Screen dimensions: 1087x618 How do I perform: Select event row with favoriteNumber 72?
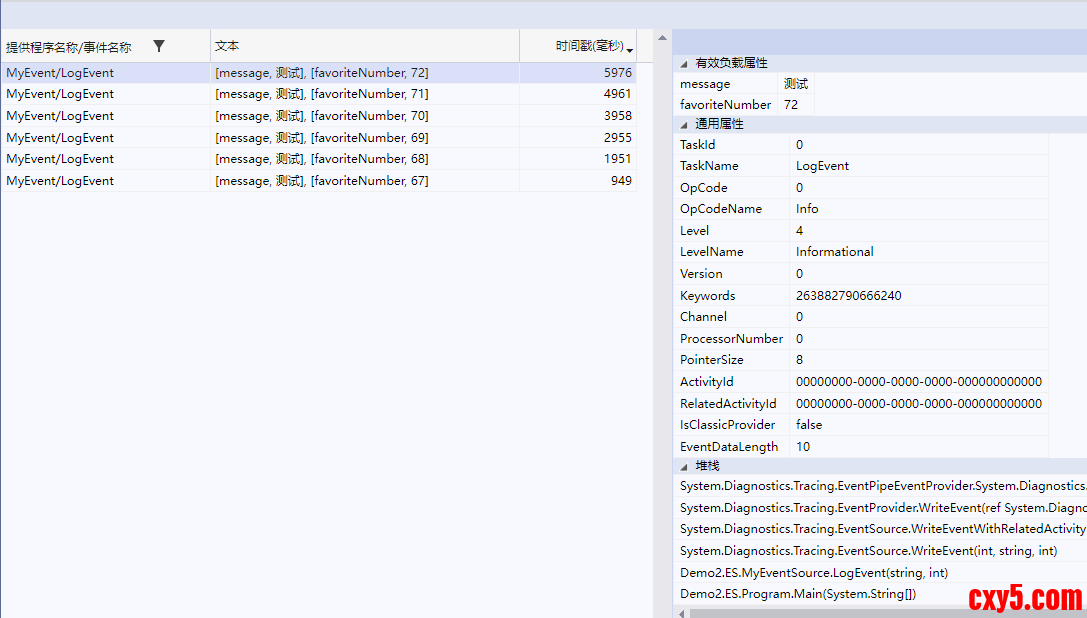click(x=318, y=73)
